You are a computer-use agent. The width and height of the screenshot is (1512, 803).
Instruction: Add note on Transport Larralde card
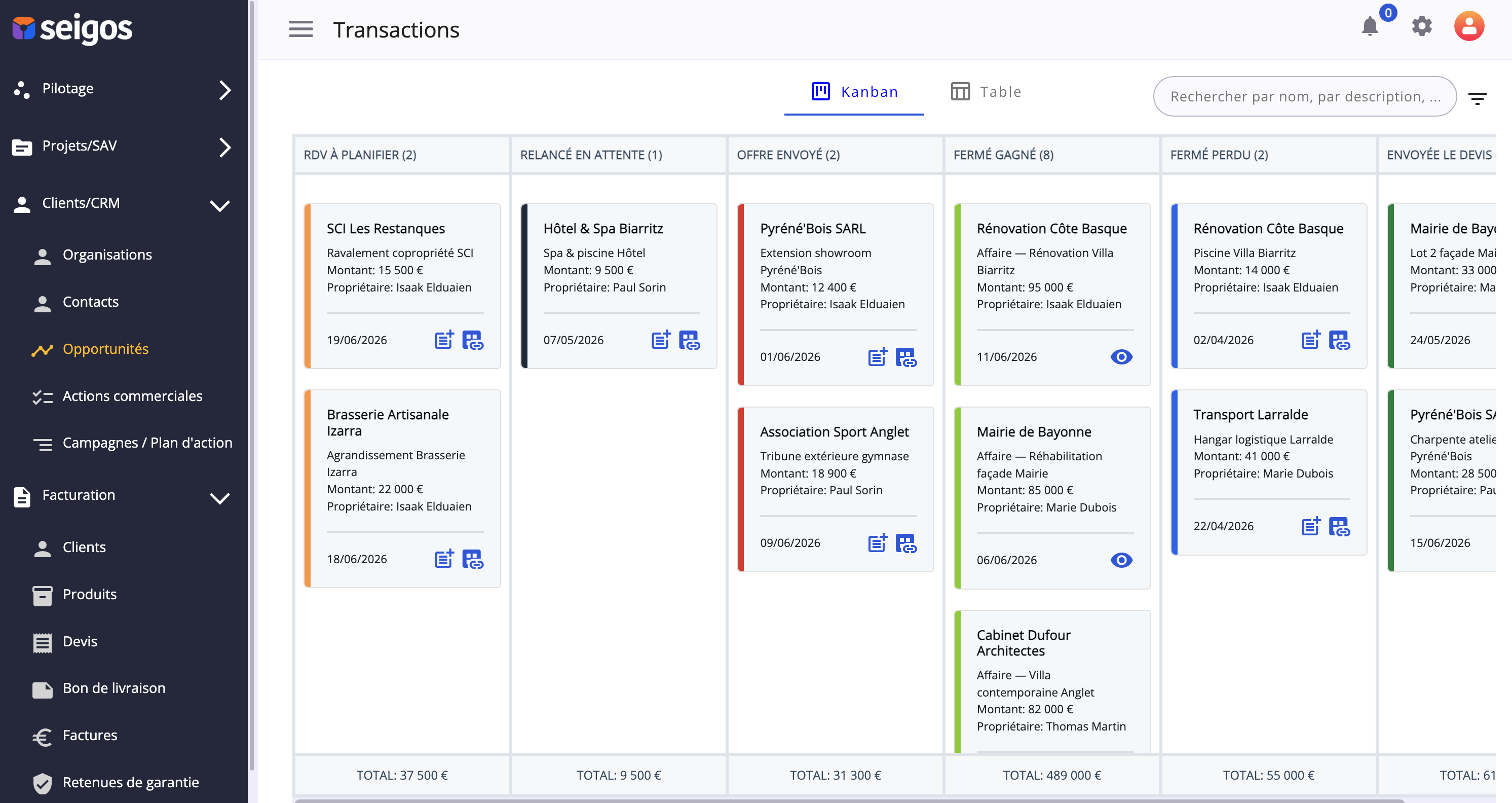tap(1311, 526)
